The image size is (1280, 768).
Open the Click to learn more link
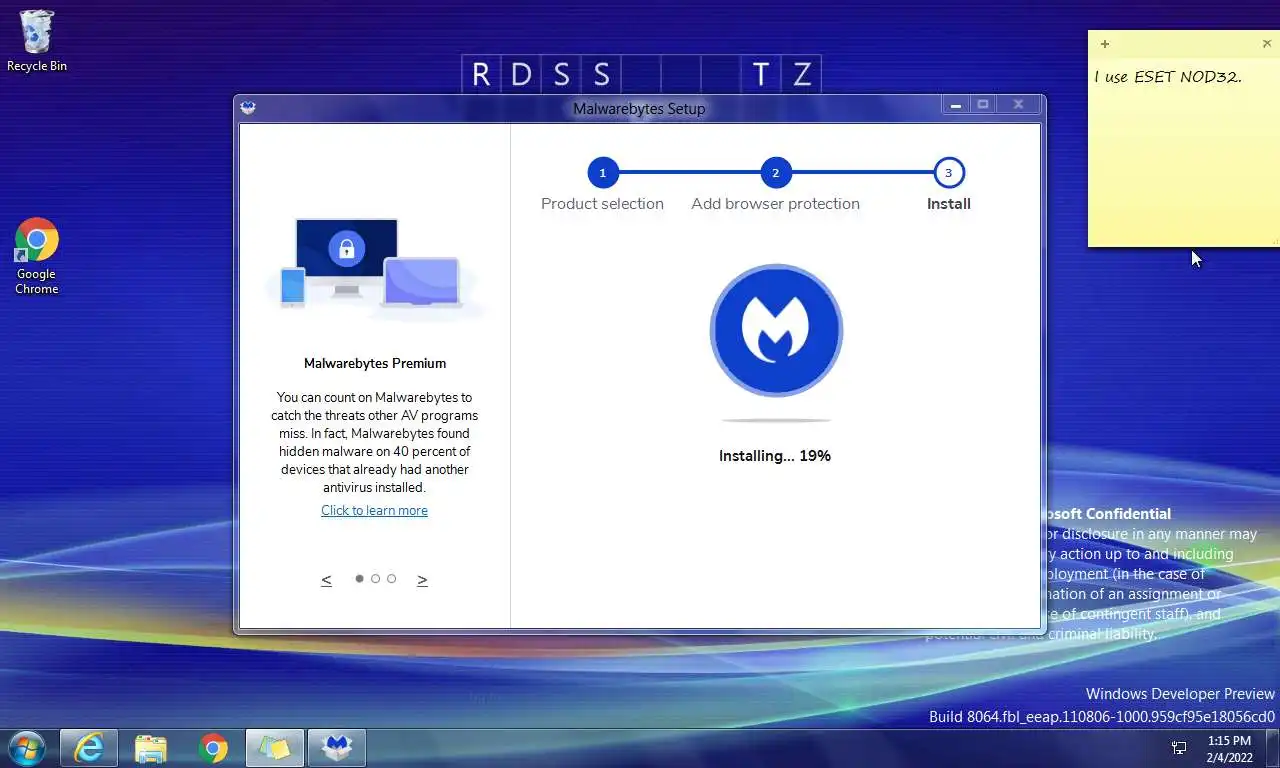[374, 510]
